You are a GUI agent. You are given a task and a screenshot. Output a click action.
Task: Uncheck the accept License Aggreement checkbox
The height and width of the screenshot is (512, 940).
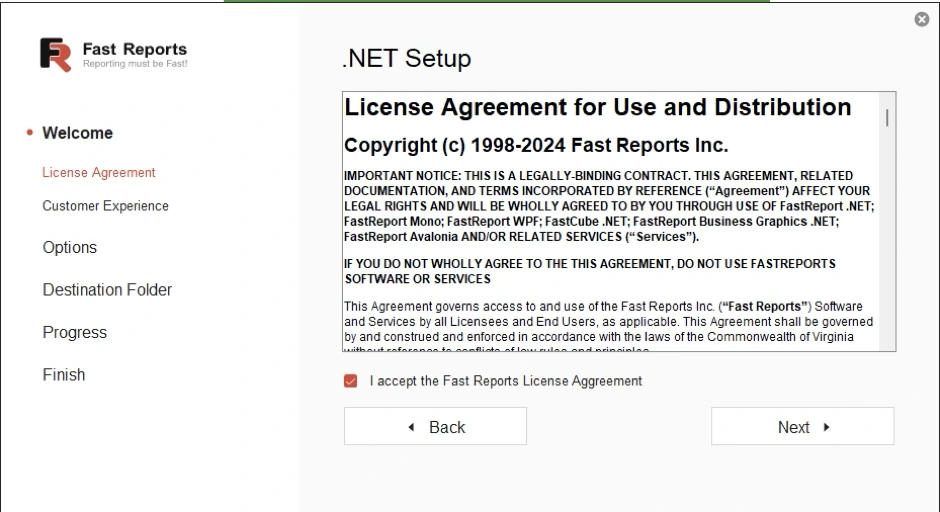351,381
